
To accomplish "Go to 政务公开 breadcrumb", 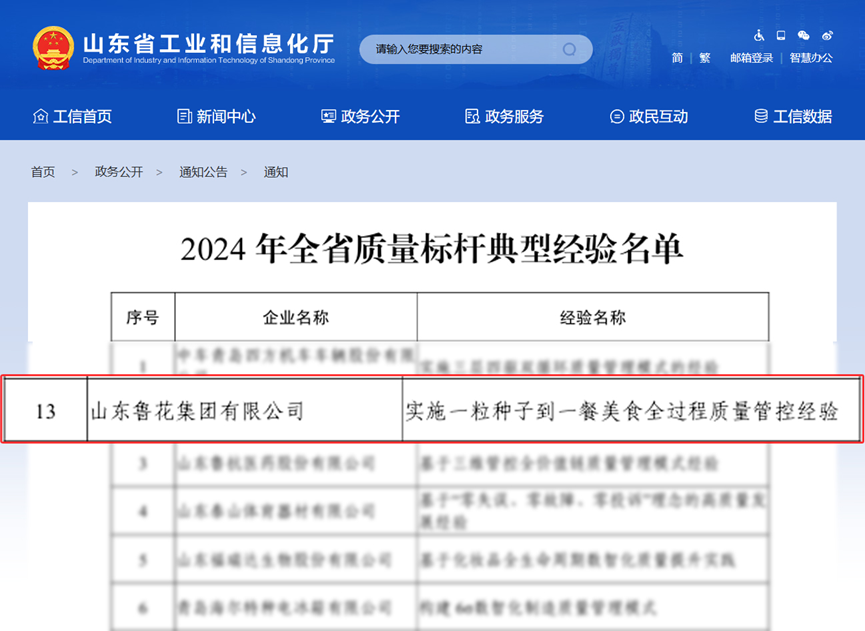I will pos(119,172).
